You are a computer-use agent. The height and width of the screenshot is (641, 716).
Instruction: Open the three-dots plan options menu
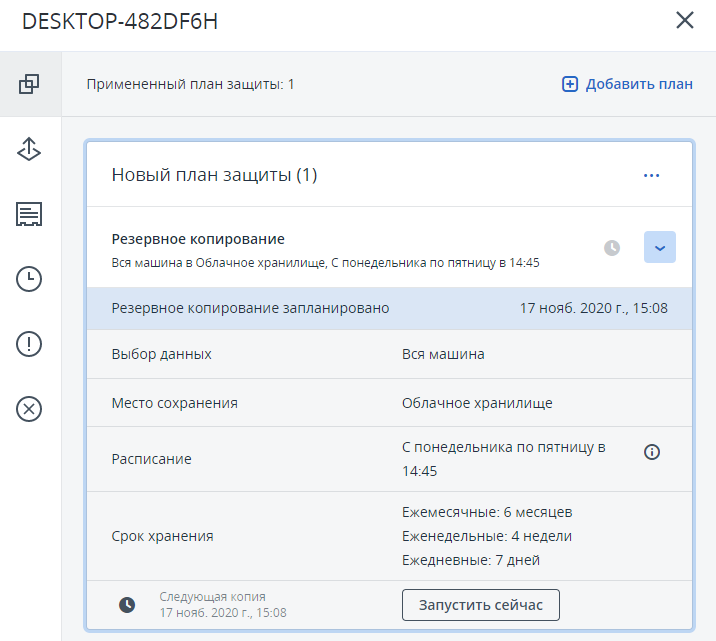652,176
